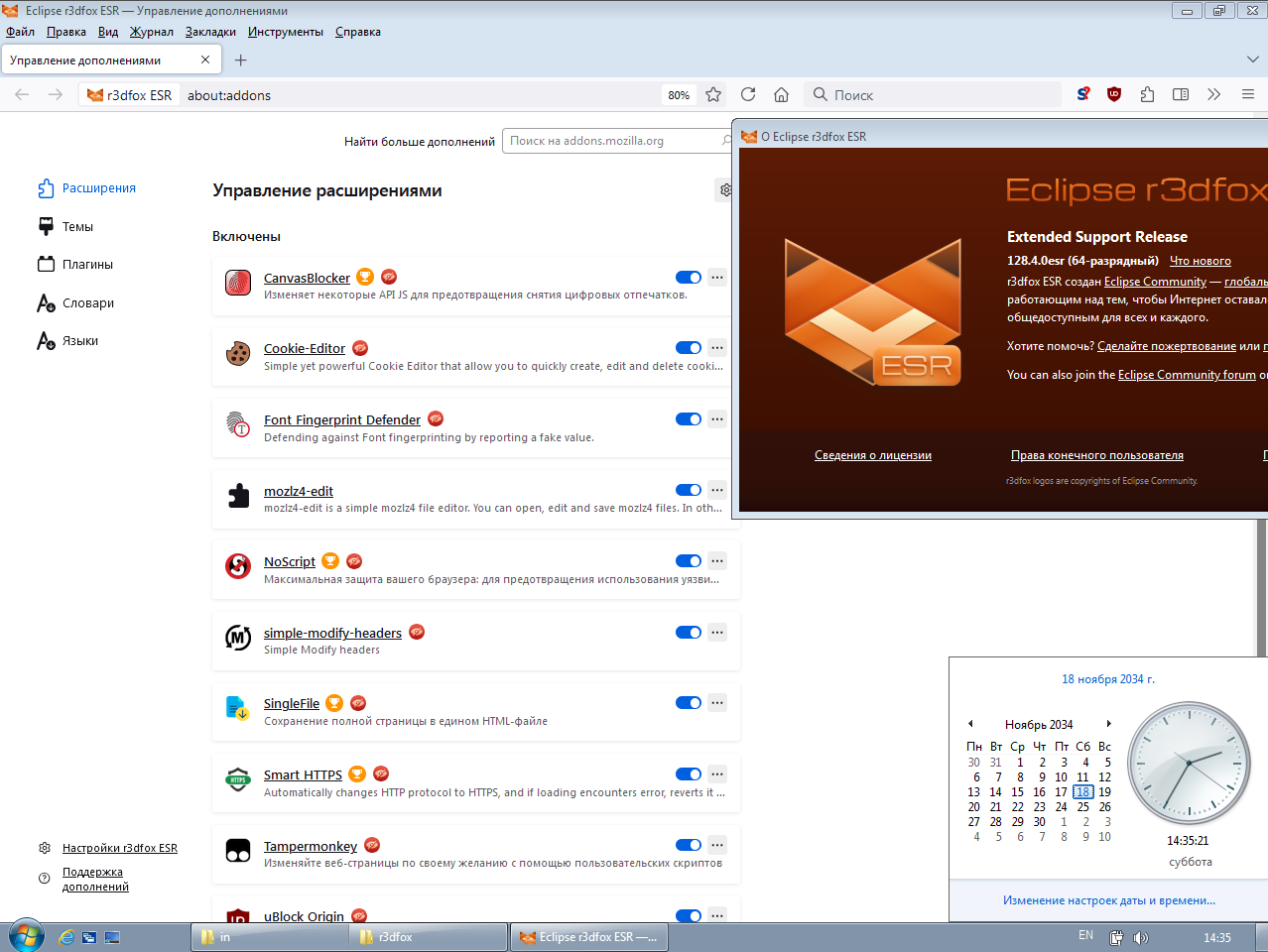Viewport: 1268px width, 952px height.
Task: Open Internet Explorer from the taskbar
Action: [x=66, y=937]
